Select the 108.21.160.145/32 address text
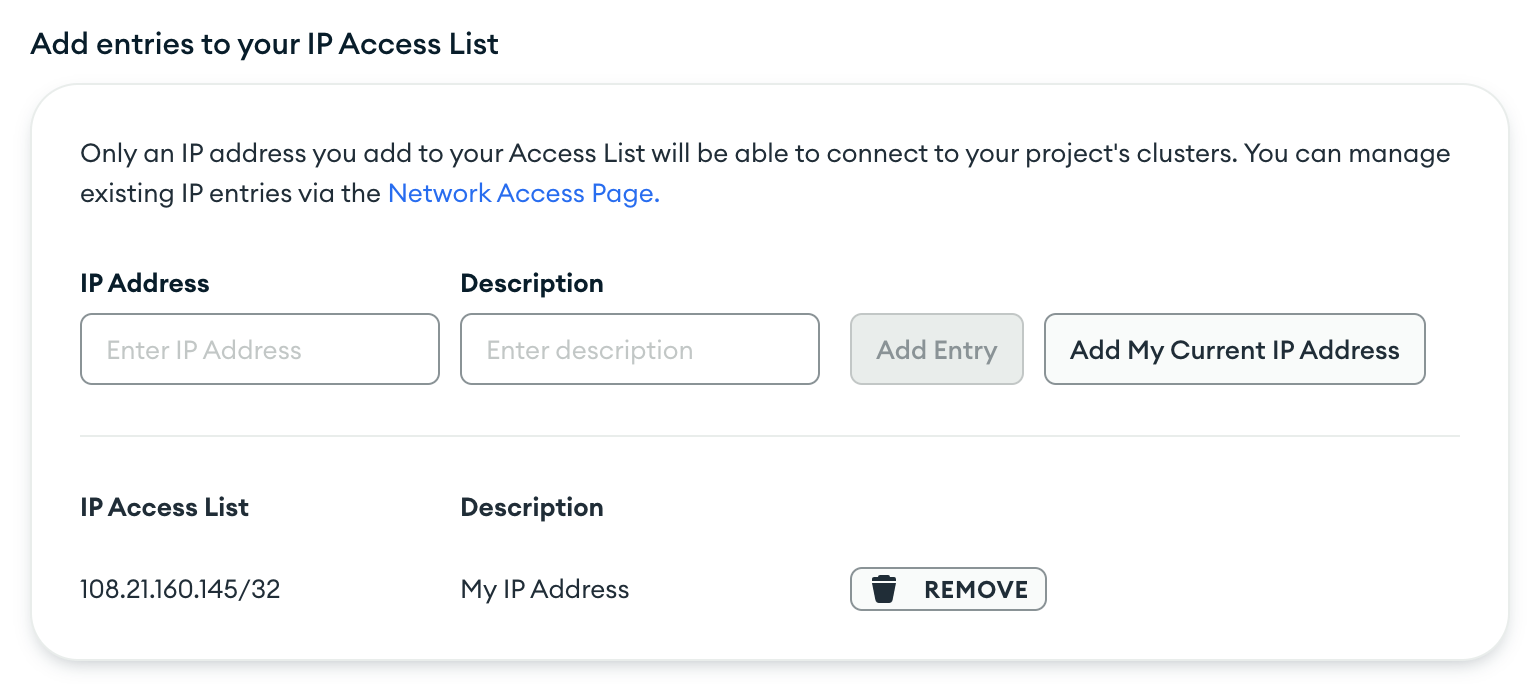 coord(180,590)
